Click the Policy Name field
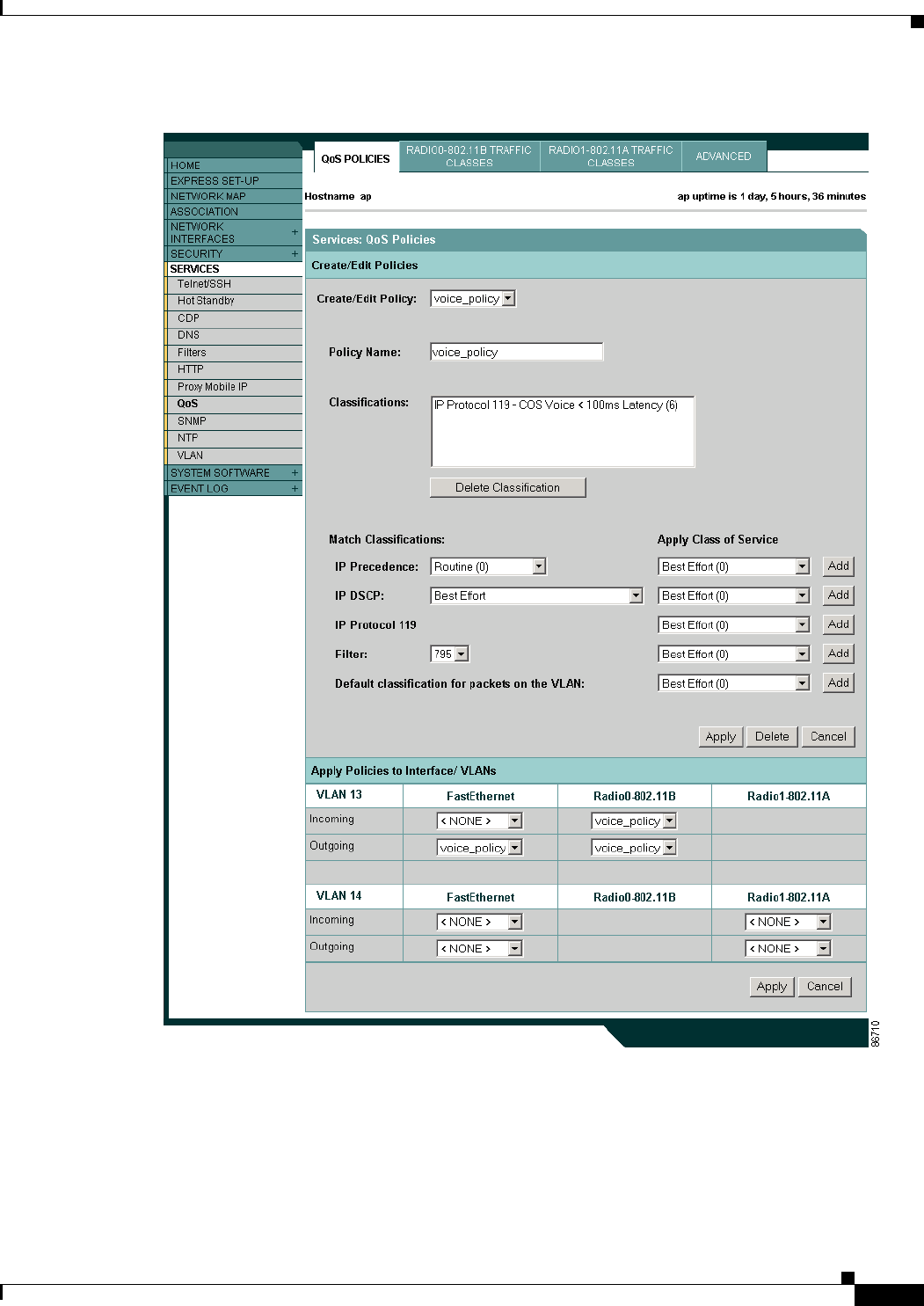The height and width of the screenshot is (1306, 924). [x=517, y=352]
